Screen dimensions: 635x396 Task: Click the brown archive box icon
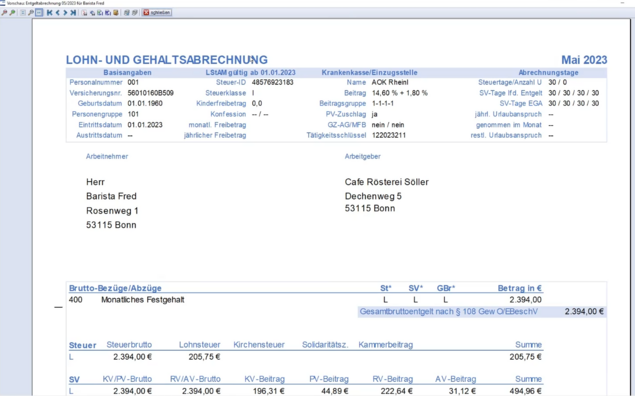coord(116,13)
